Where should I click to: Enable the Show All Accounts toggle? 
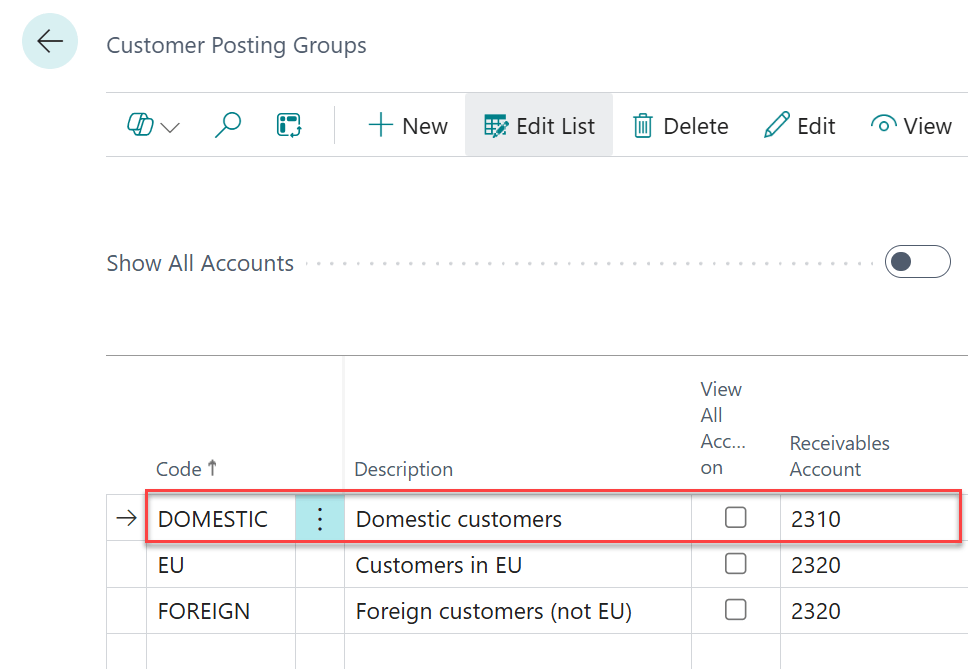click(917, 261)
